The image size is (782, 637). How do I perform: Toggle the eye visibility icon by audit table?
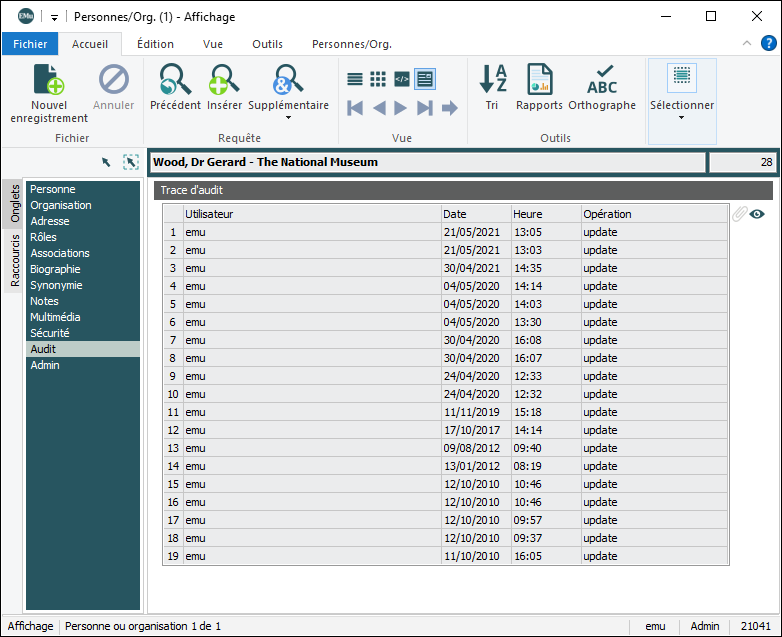757,214
